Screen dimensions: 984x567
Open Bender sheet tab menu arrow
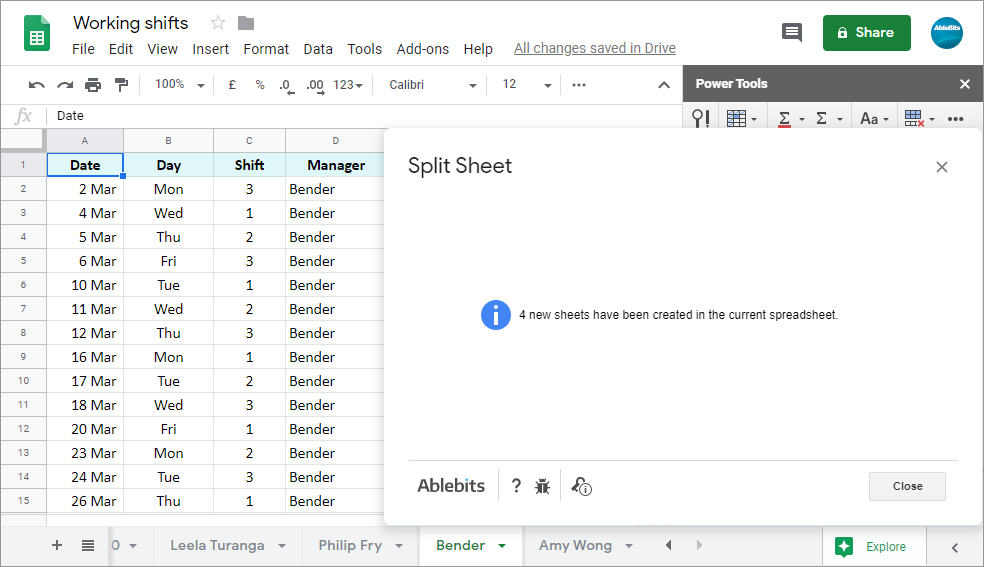(x=502, y=546)
